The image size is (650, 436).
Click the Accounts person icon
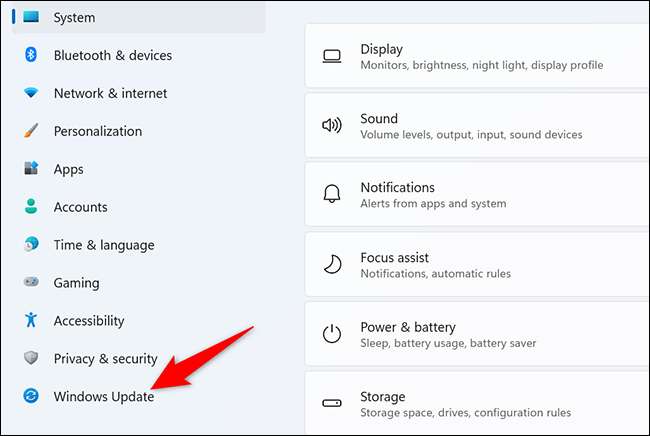(31, 207)
